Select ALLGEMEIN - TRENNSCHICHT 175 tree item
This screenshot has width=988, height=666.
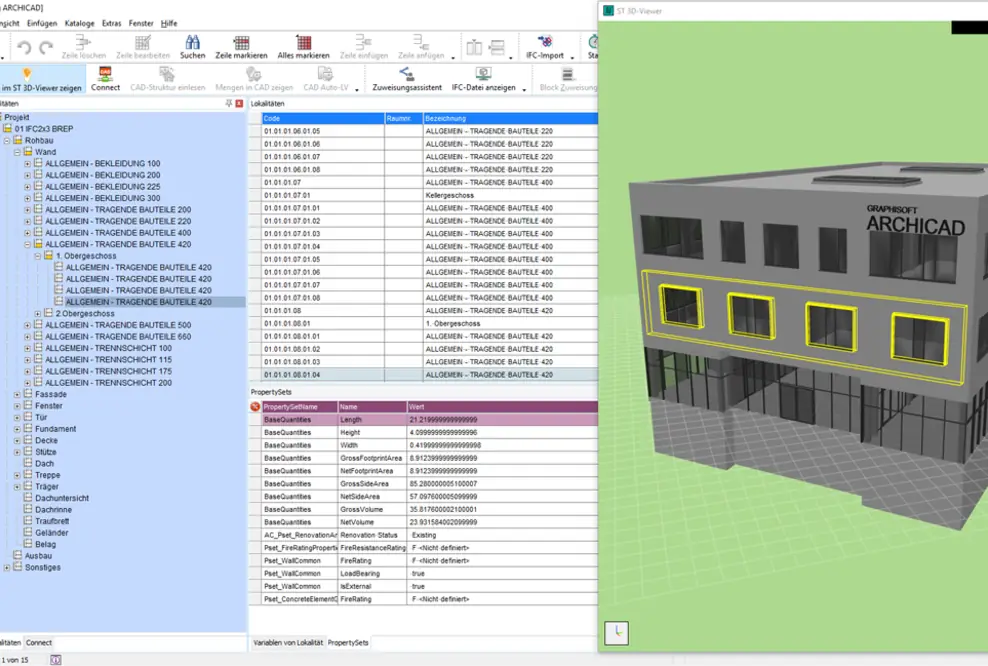click(108, 371)
